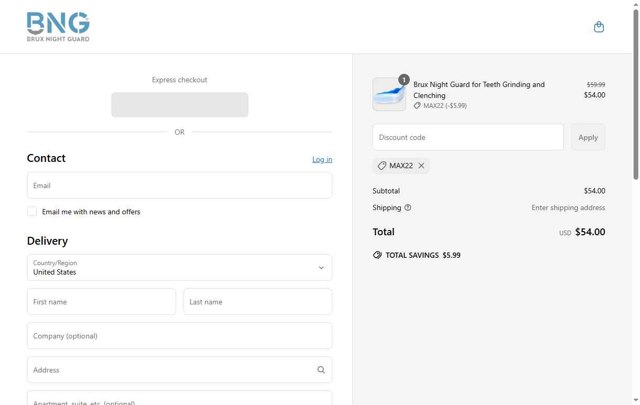Expand the Country/Region dropdown
This screenshot has height=405, width=640.
point(180,268)
